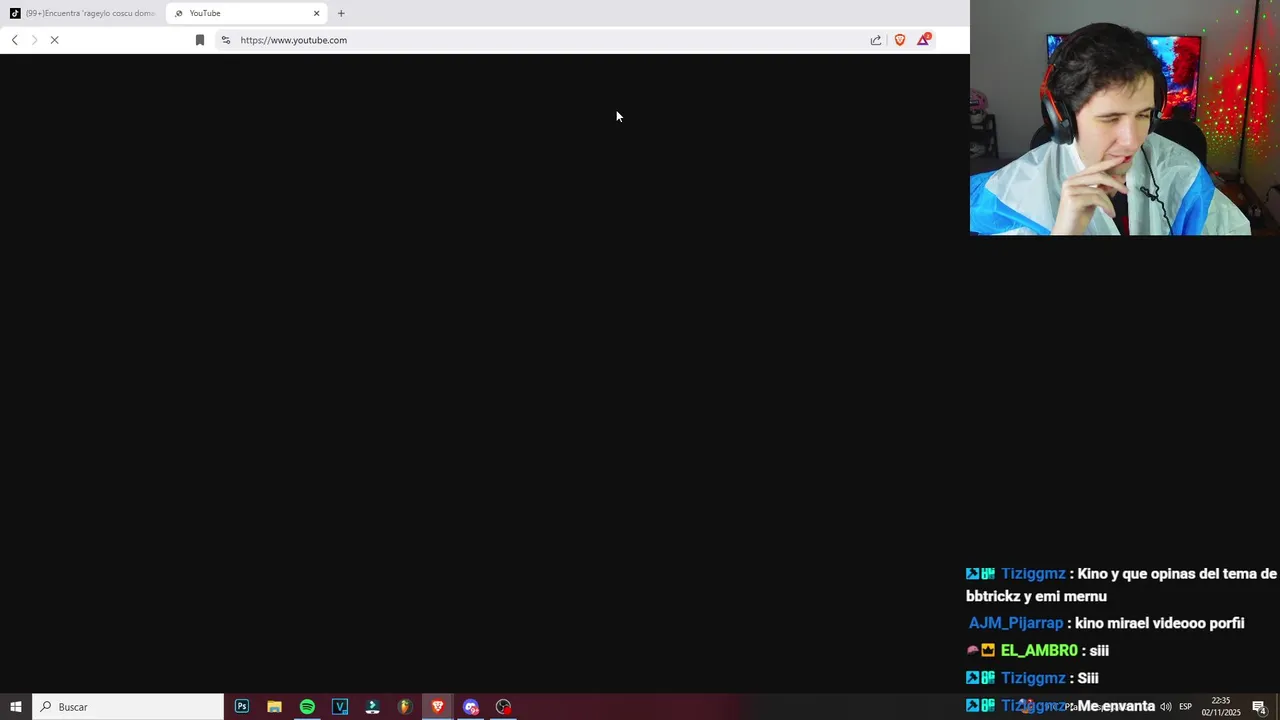The height and width of the screenshot is (720, 1280).
Task: Open OBS Studio from the taskbar
Action: click(503, 707)
